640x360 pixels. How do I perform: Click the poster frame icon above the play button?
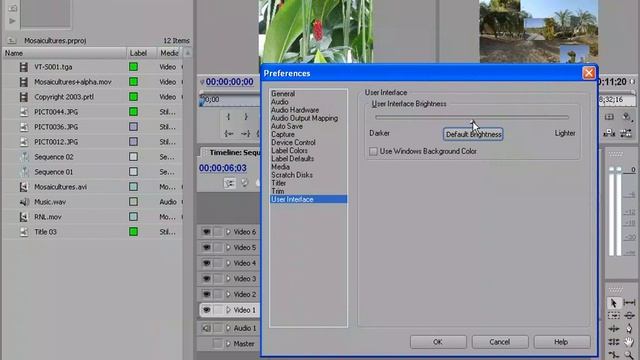coord(12,8)
